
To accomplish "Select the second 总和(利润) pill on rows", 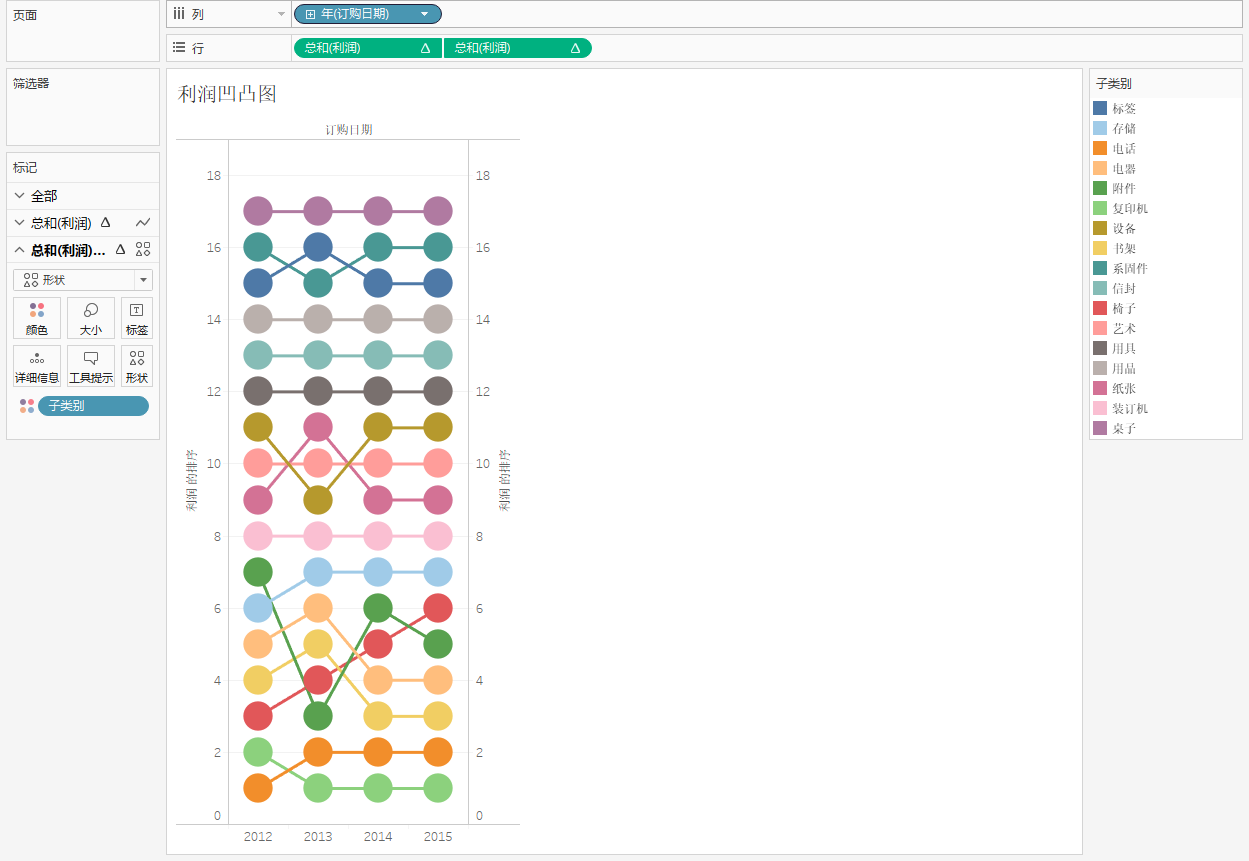I will [x=517, y=48].
